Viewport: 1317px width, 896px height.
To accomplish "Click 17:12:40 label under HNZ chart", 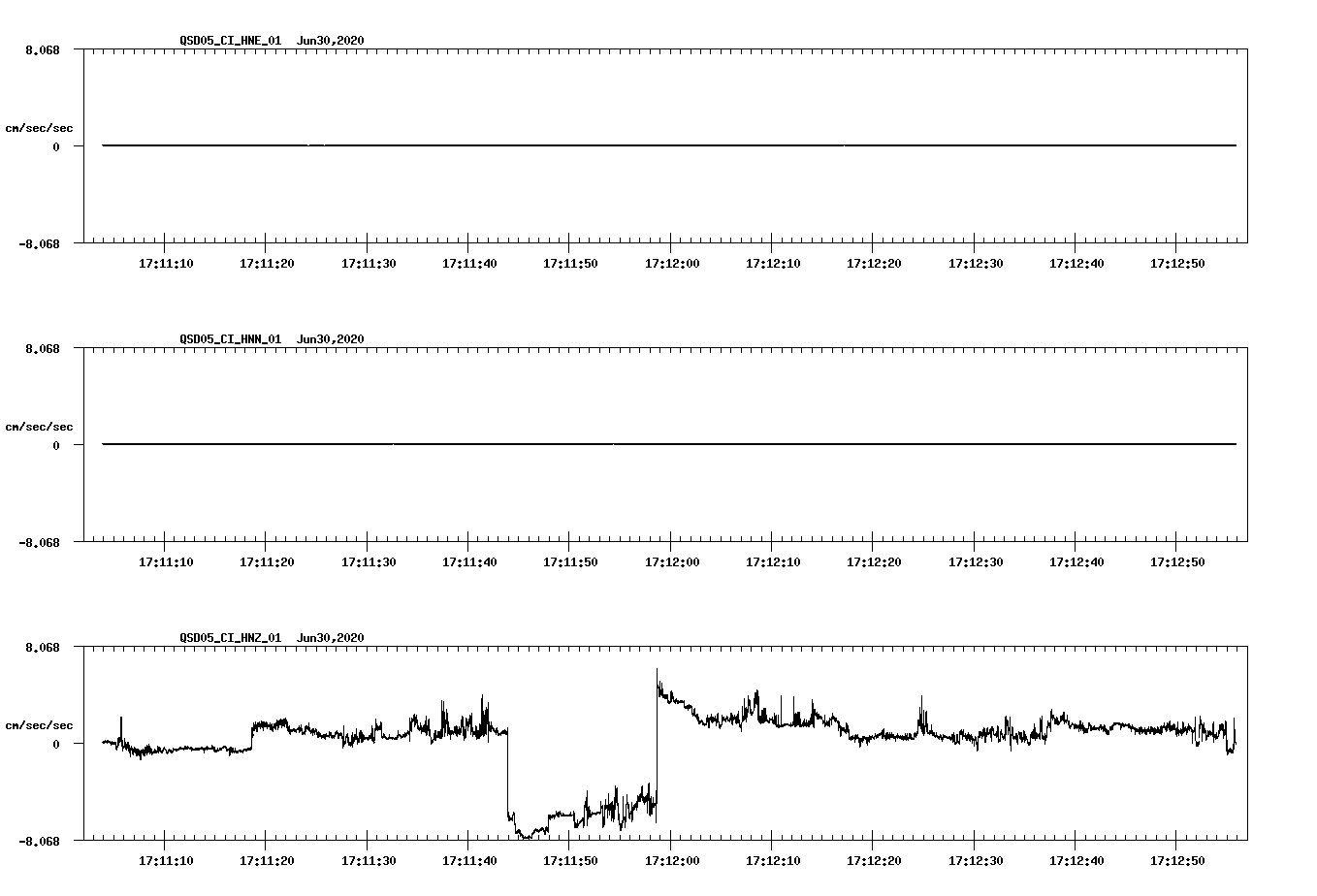I will [x=1076, y=861].
